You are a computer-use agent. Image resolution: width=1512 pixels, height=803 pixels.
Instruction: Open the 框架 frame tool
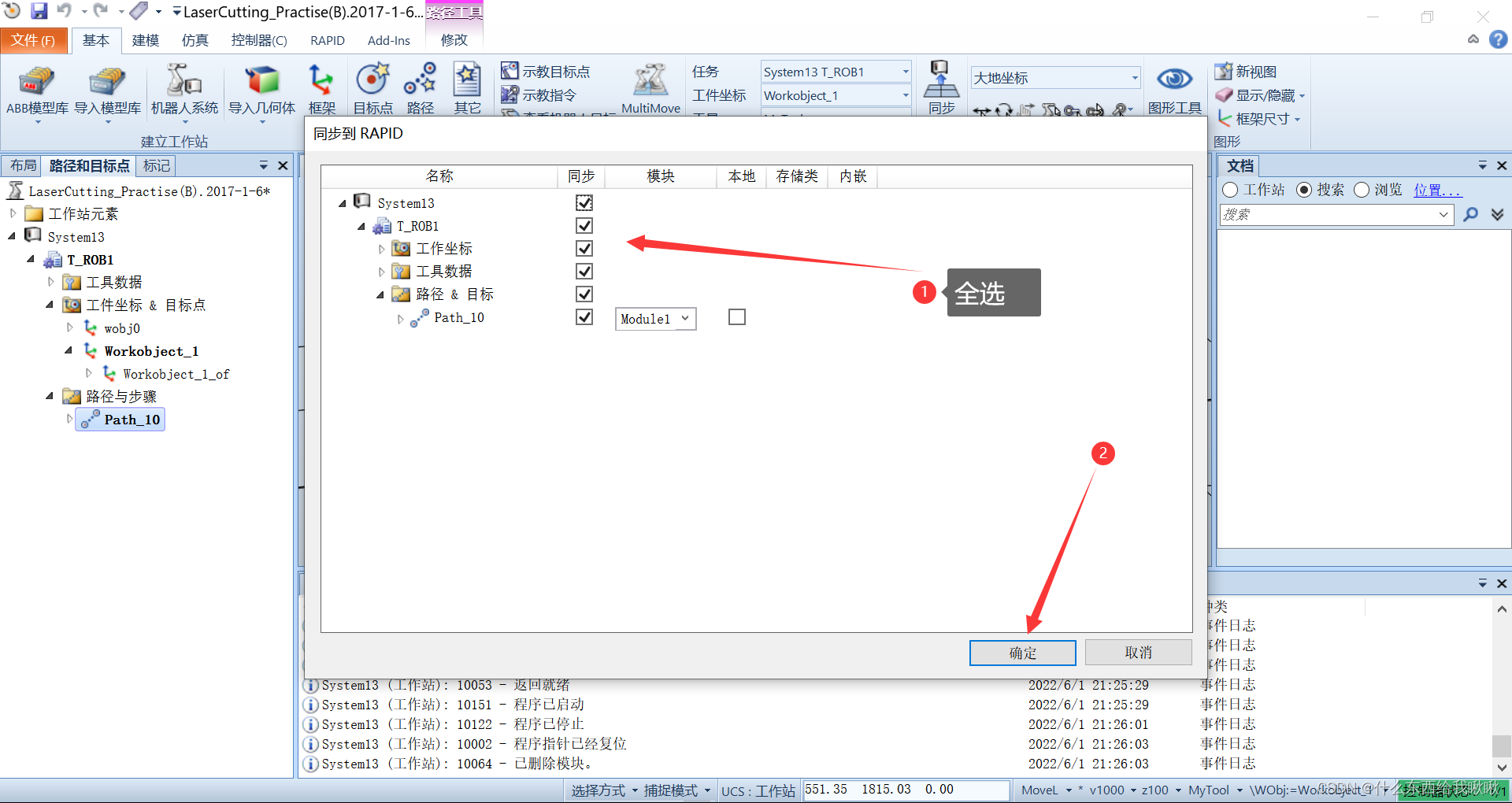[x=321, y=91]
